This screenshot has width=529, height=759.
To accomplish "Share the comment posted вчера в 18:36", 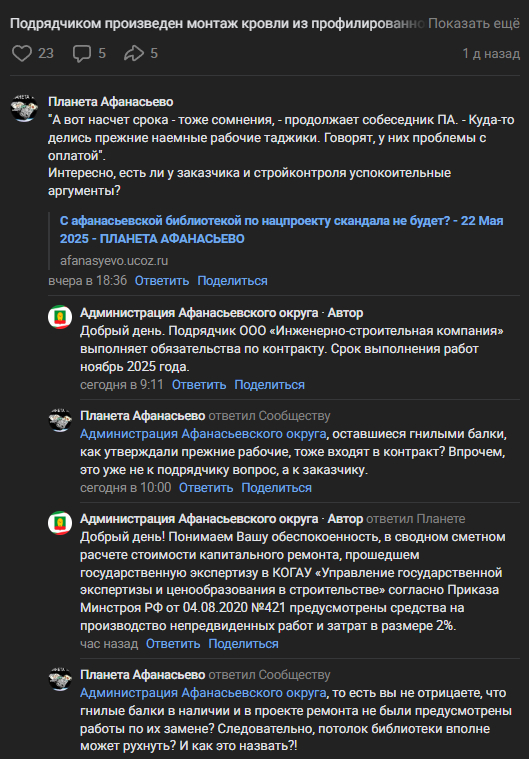I will pos(232,281).
